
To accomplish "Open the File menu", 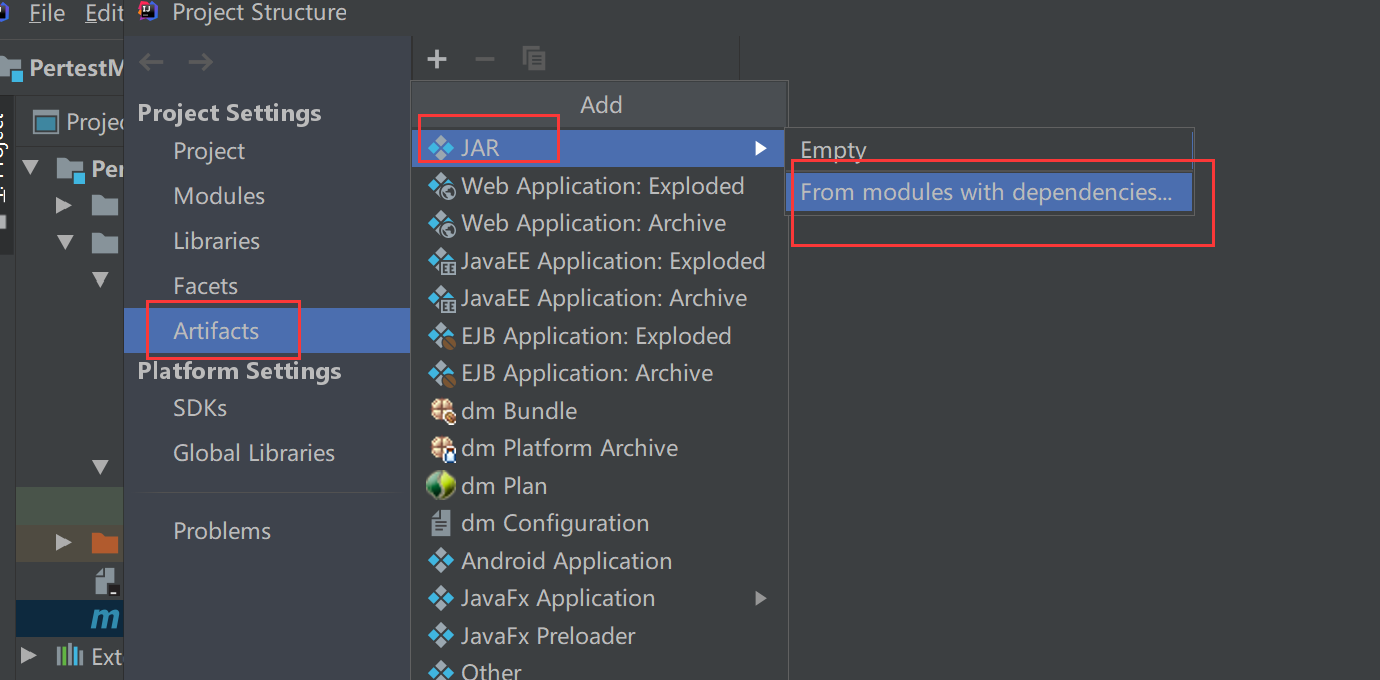I will coord(47,13).
